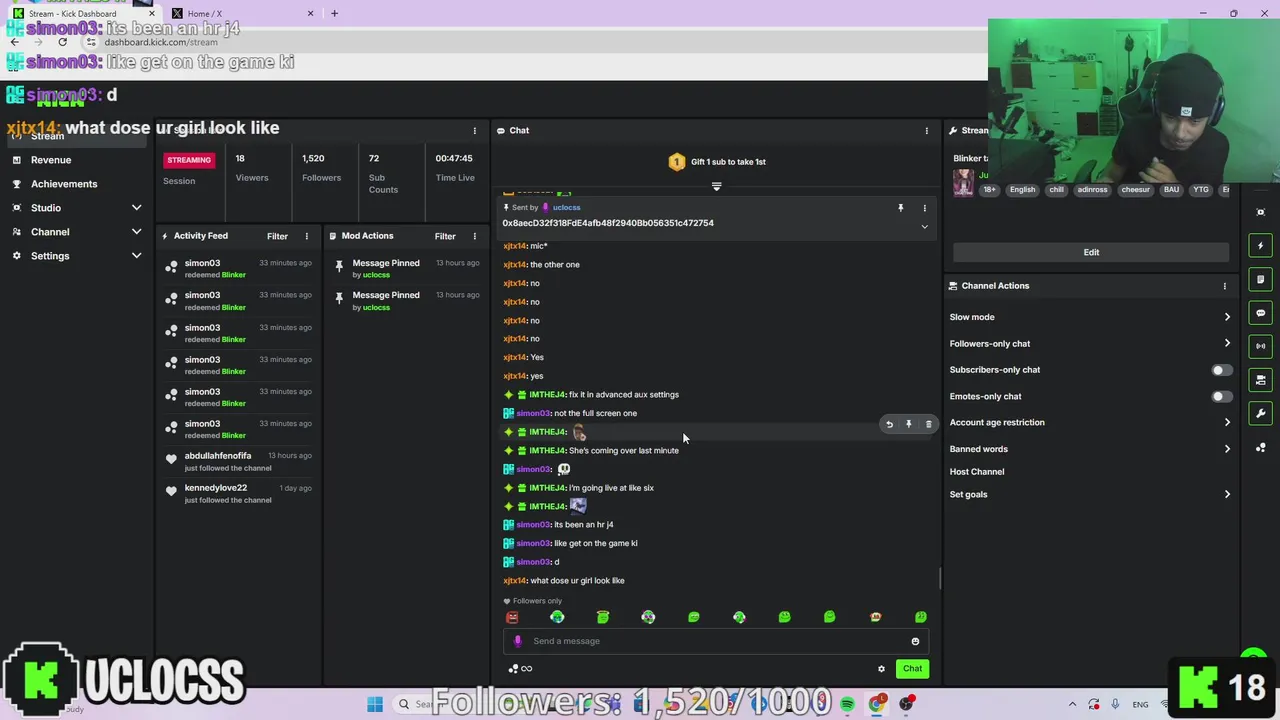
Task: Open emoji picker in message box
Action: coord(915,642)
